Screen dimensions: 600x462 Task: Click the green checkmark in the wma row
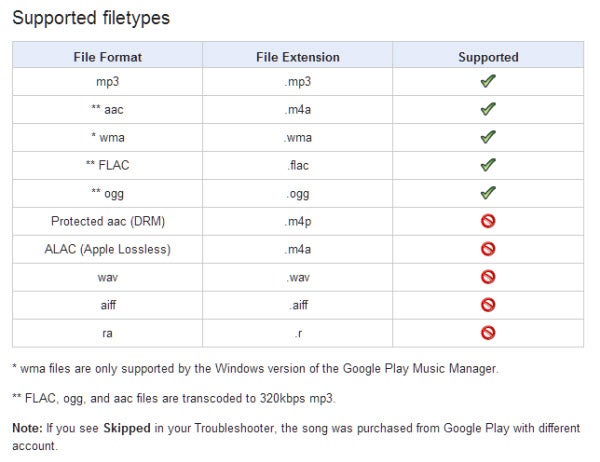tap(488, 137)
